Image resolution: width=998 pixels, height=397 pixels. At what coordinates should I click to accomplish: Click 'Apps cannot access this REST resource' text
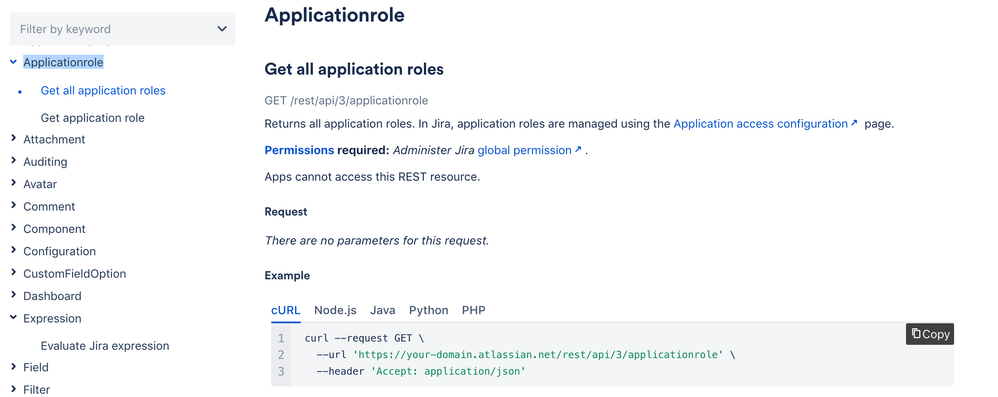point(372,177)
